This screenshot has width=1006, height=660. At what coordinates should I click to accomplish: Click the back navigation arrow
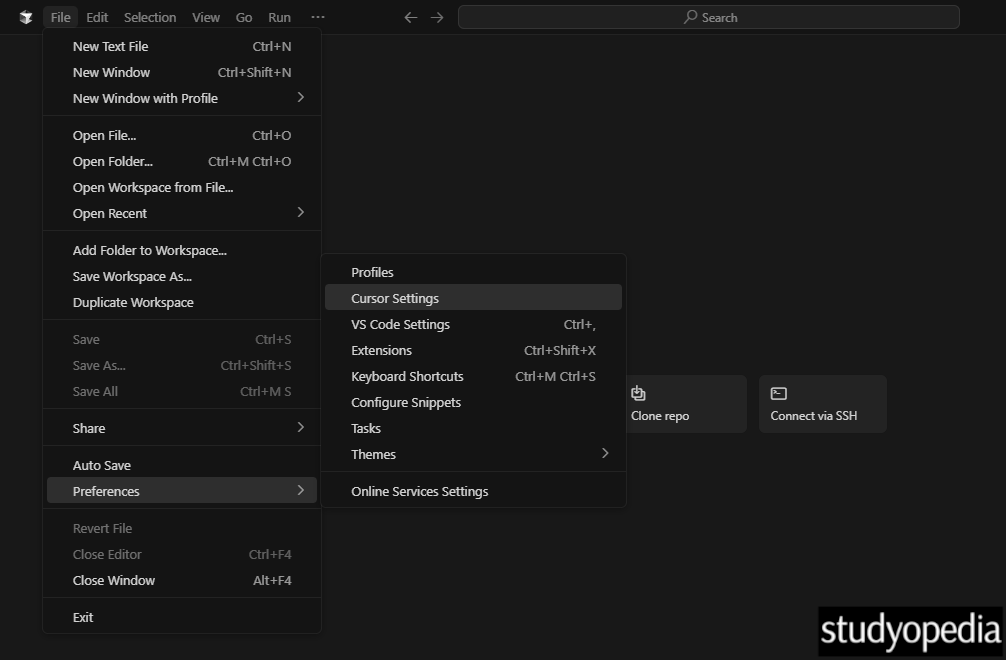(410, 17)
